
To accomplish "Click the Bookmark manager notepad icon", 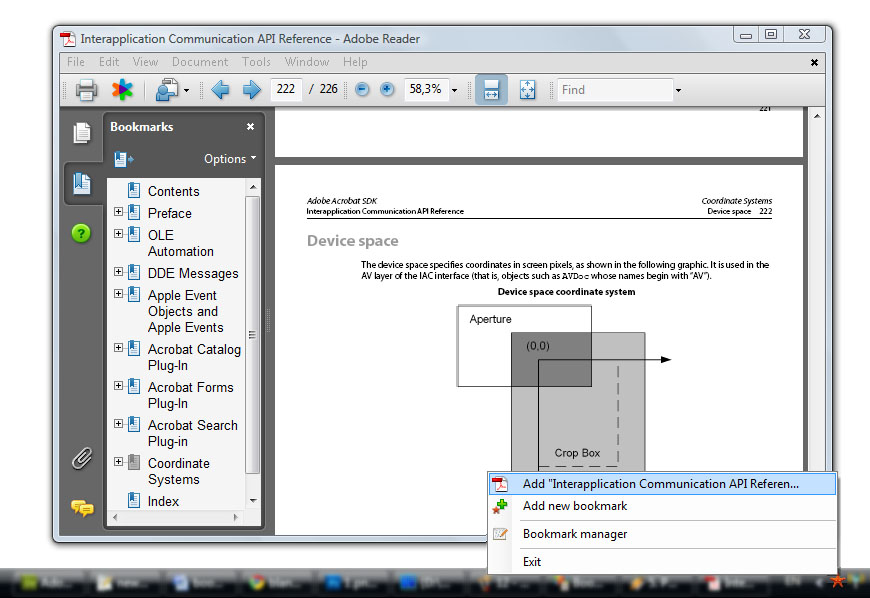I will (500, 534).
